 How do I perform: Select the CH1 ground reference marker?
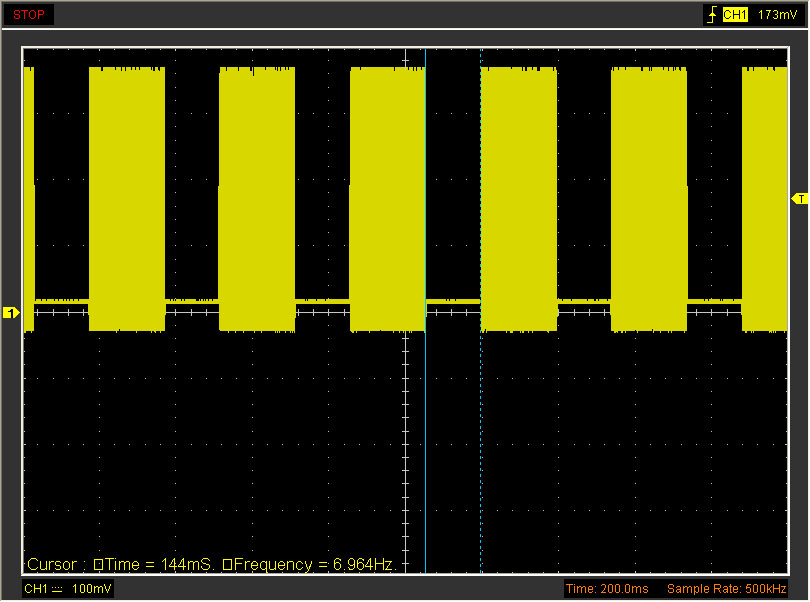point(11,313)
